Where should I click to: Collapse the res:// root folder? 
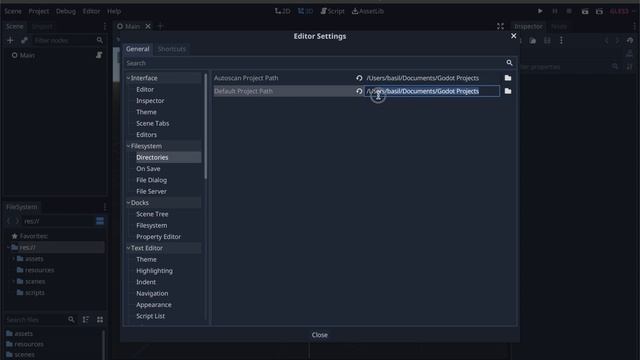8,247
